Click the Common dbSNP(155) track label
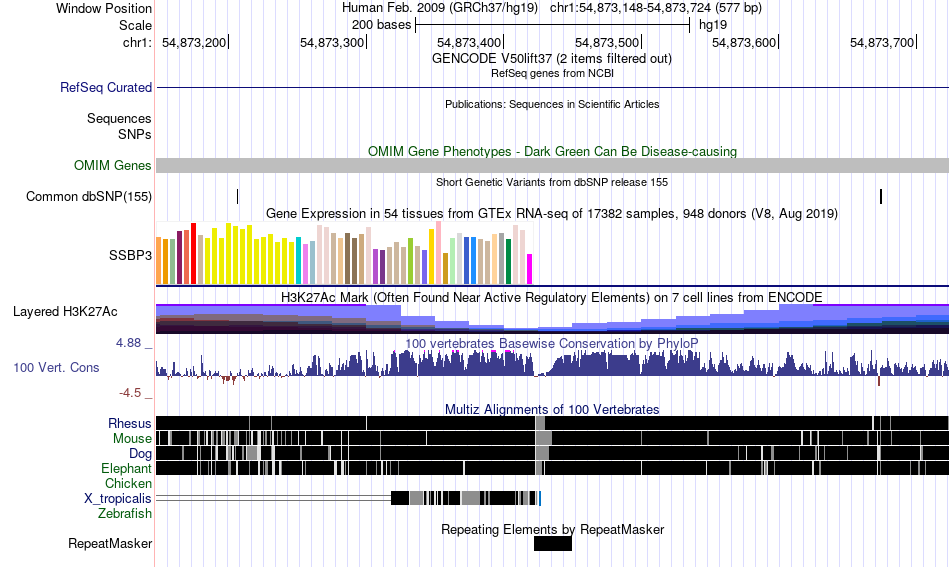The image size is (950, 567). 88,196
